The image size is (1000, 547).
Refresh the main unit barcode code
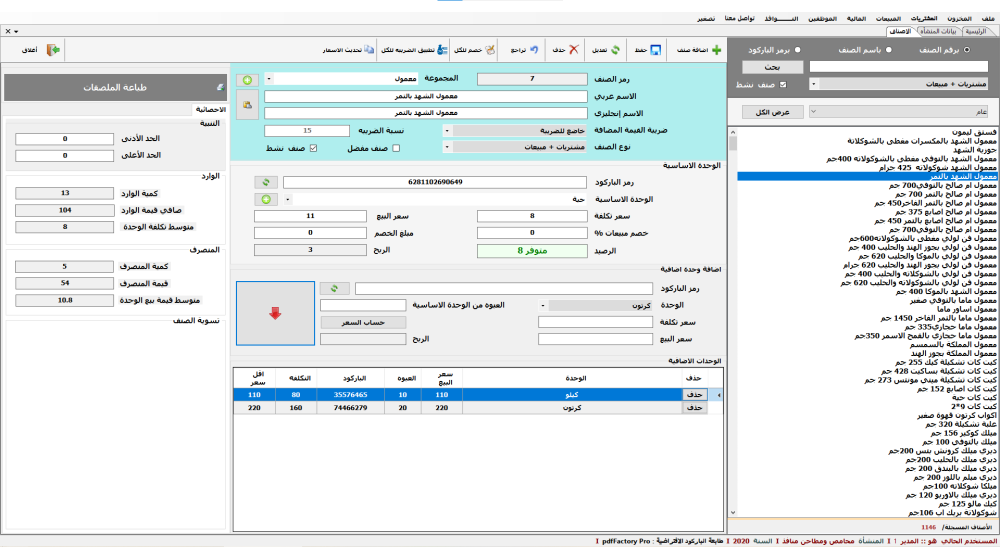pyautogui.click(x=265, y=183)
